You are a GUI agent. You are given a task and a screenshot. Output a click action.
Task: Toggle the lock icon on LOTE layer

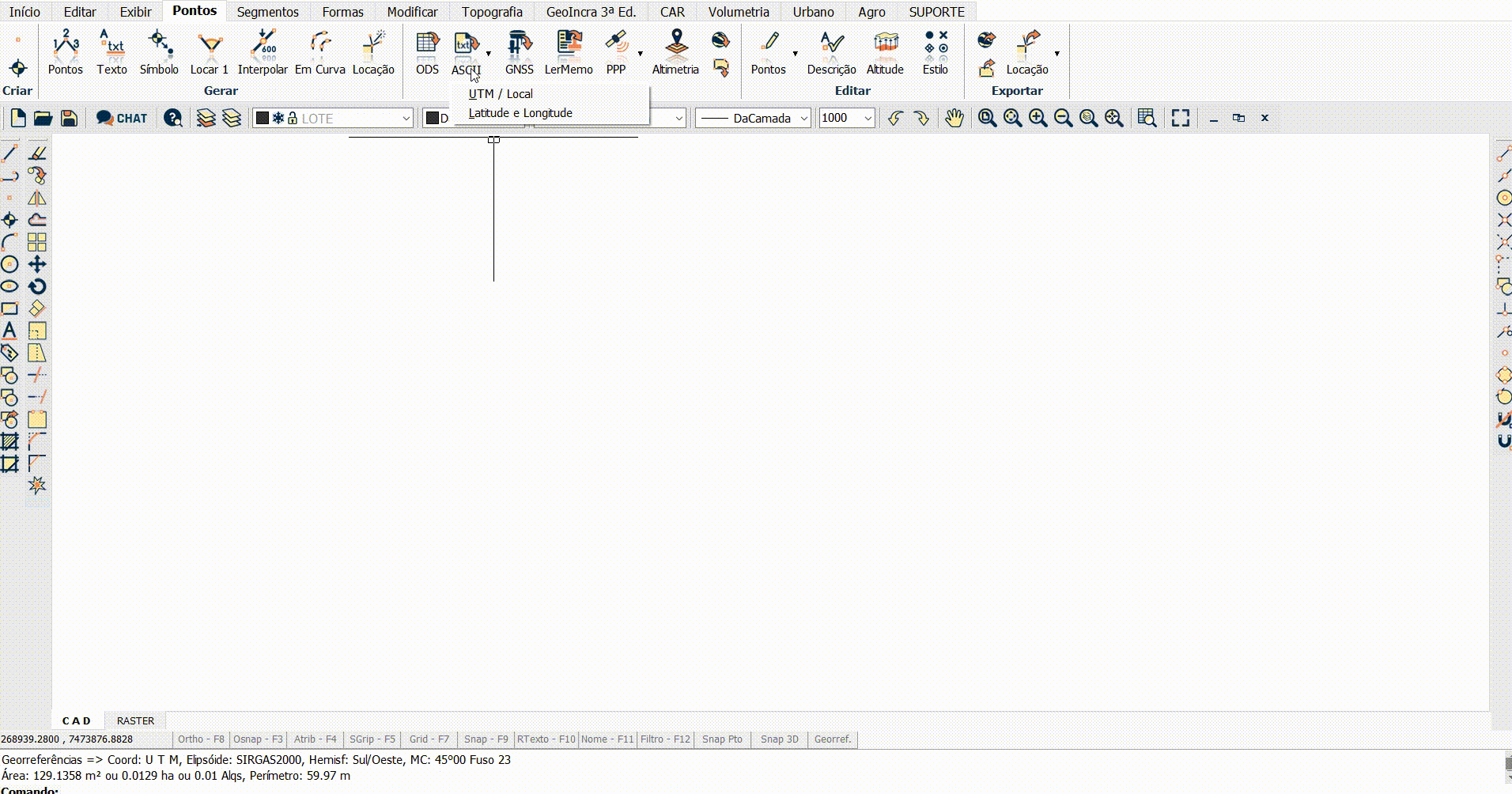click(292, 117)
